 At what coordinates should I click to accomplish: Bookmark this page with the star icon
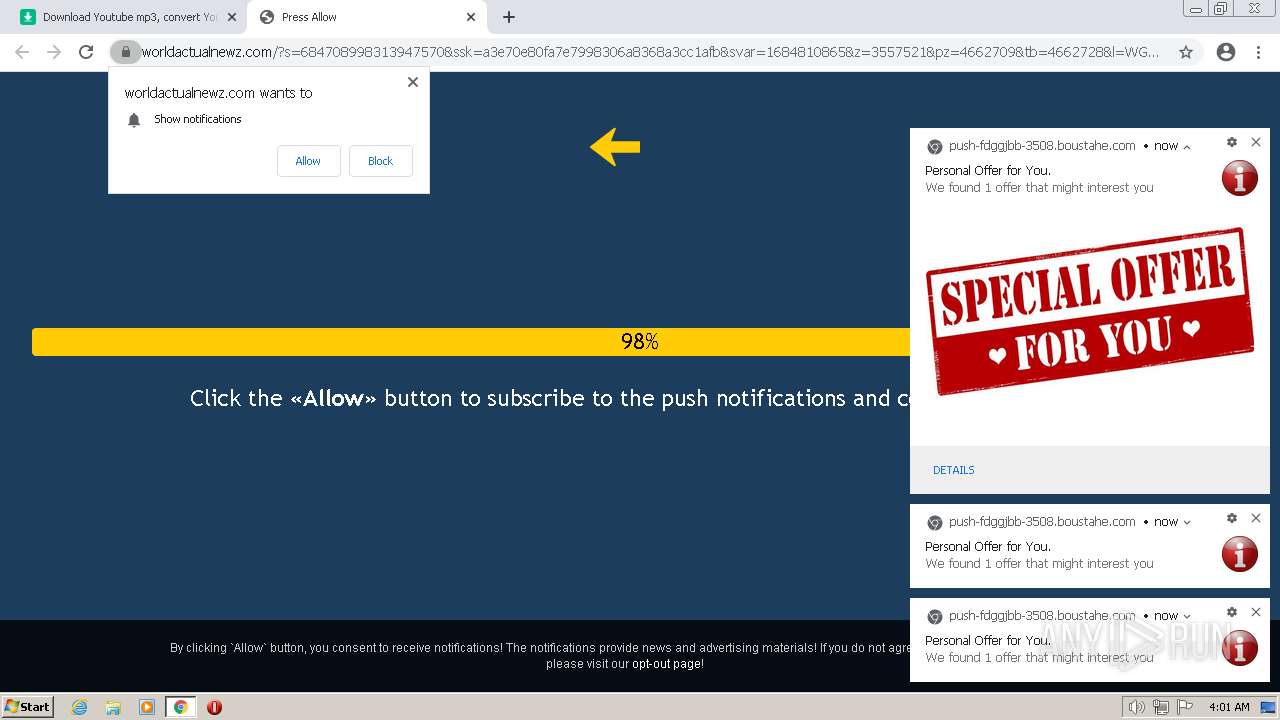coord(1186,52)
